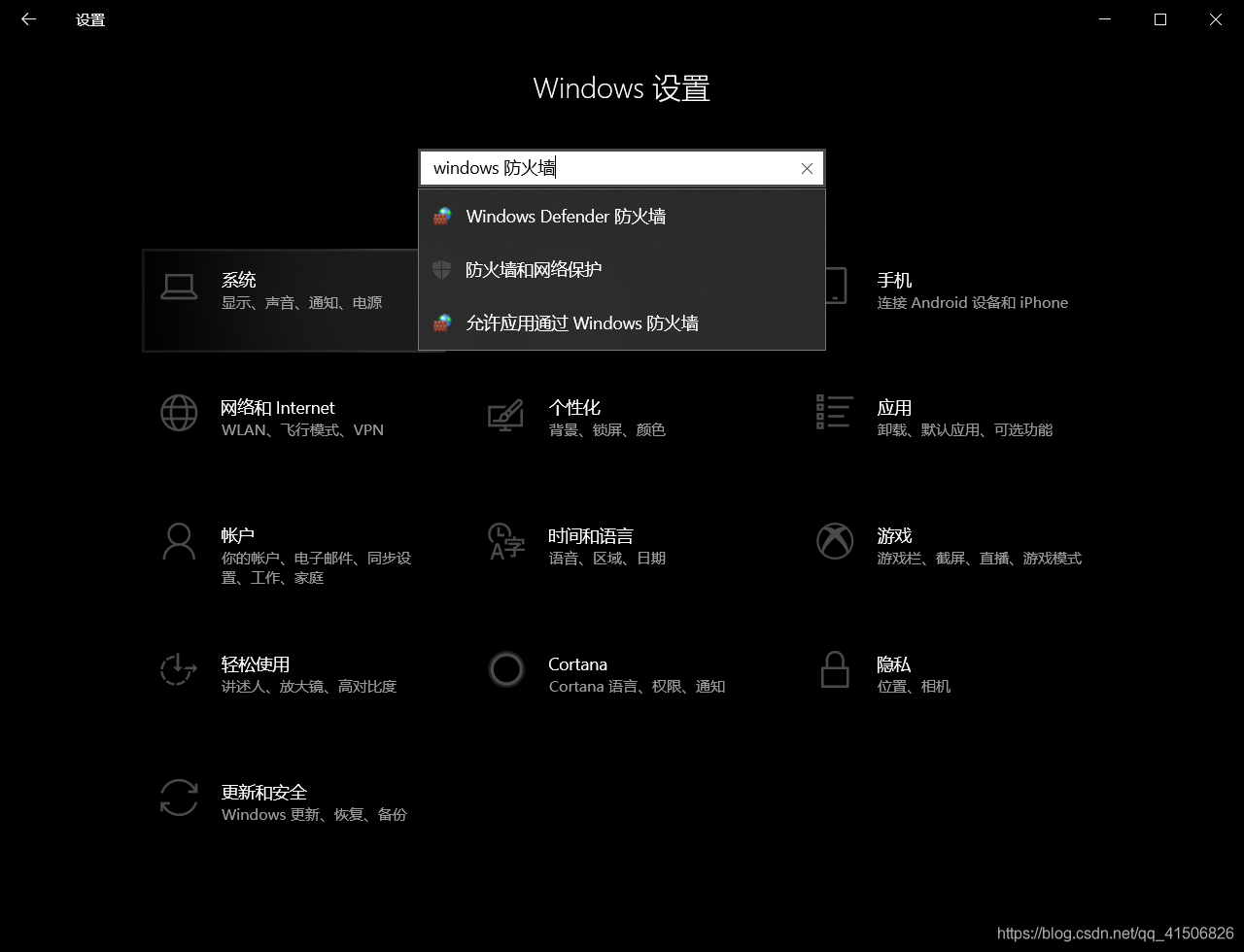Click into the settings search field
This screenshot has height=952, width=1244.
[622, 168]
